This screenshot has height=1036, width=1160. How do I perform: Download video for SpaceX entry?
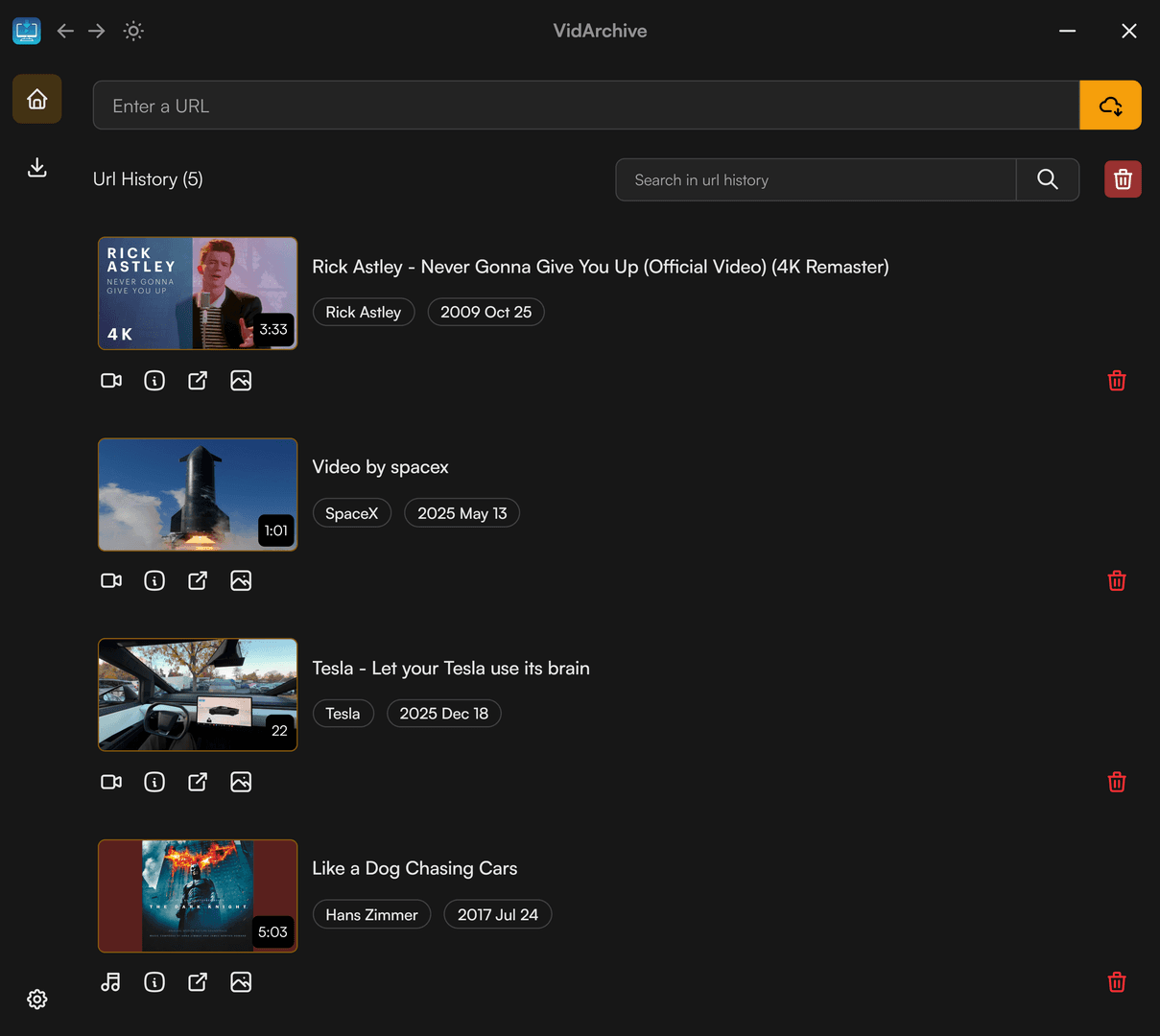111,580
